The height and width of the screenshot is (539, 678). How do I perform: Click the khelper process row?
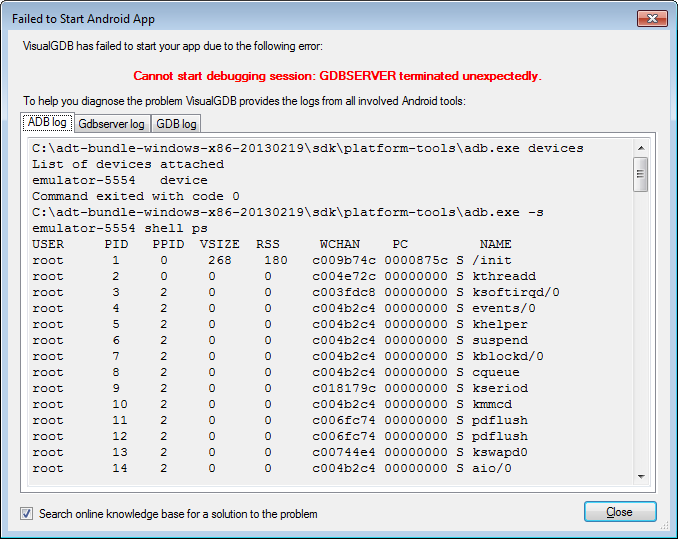(280, 324)
